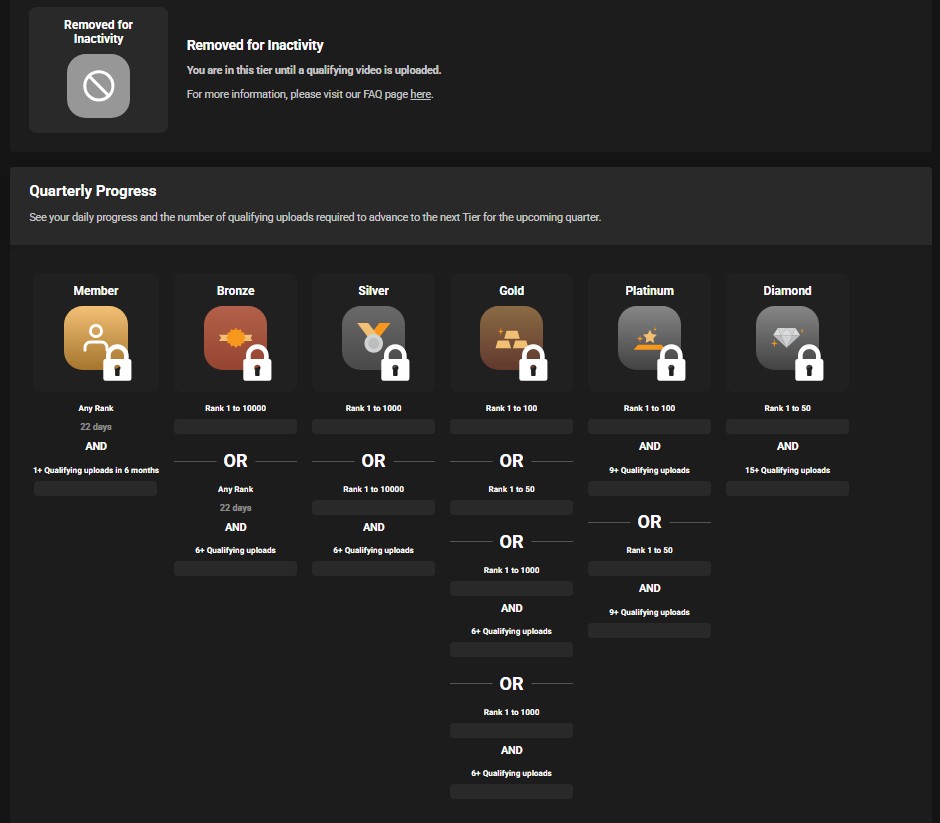
Task: Click Silver's Rank 1 to 1000 progress bar
Action: (373, 427)
